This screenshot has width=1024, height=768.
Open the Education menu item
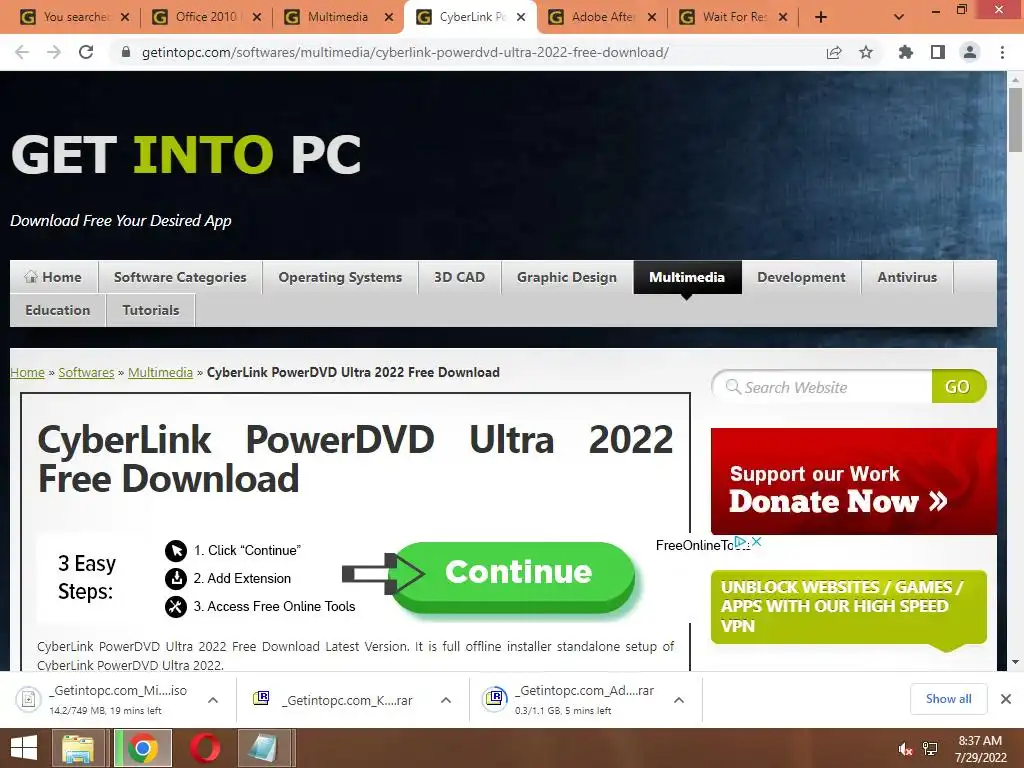57,310
